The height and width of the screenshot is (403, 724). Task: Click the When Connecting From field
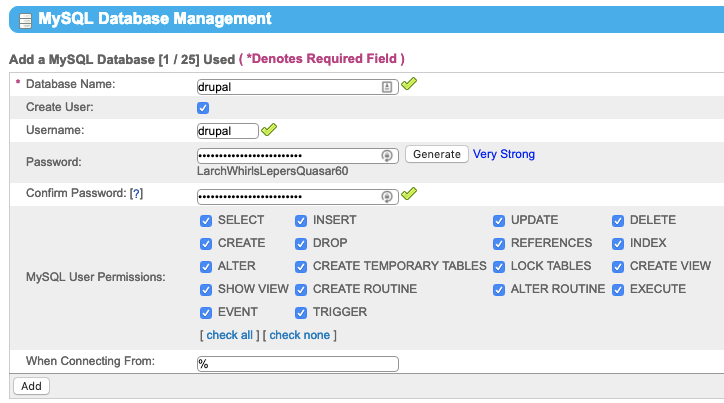(298, 364)
